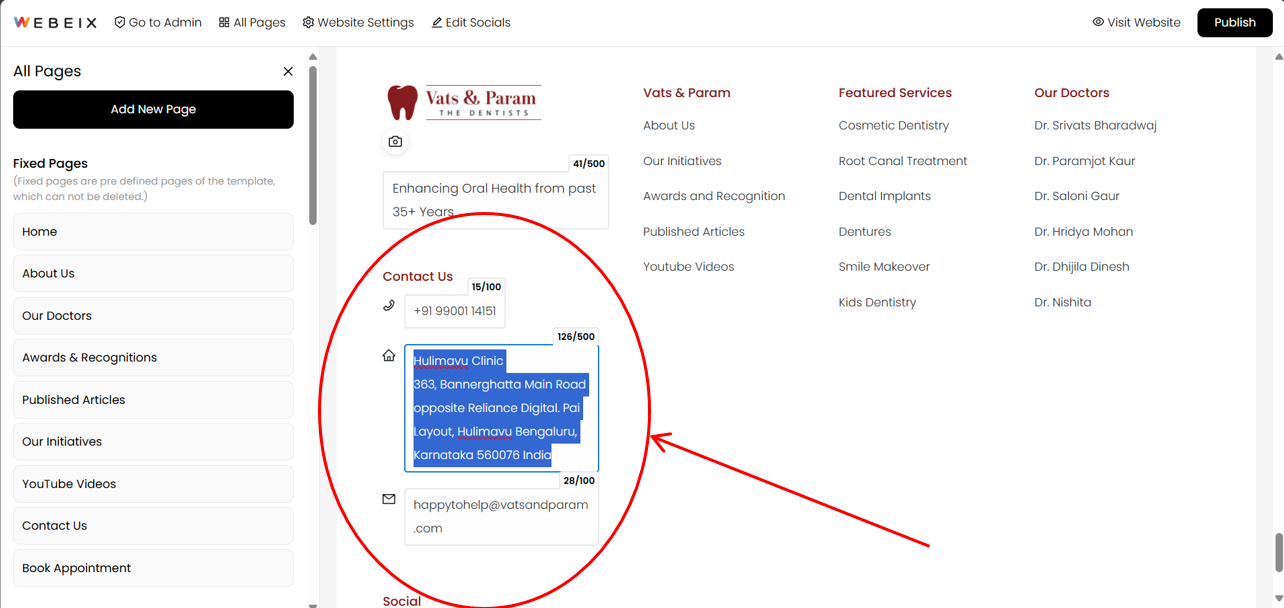This screenshot has height=608, width=1284.
Task: Select Our Doctors in the Fixed Pages list
Action: [x=153, y=315]
